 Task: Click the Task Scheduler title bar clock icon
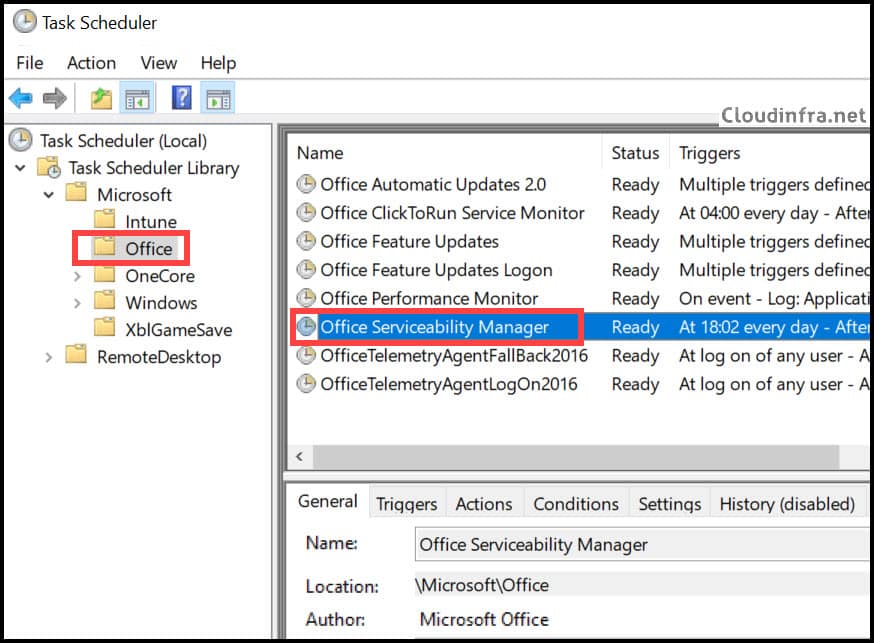(x=25, y=22)
